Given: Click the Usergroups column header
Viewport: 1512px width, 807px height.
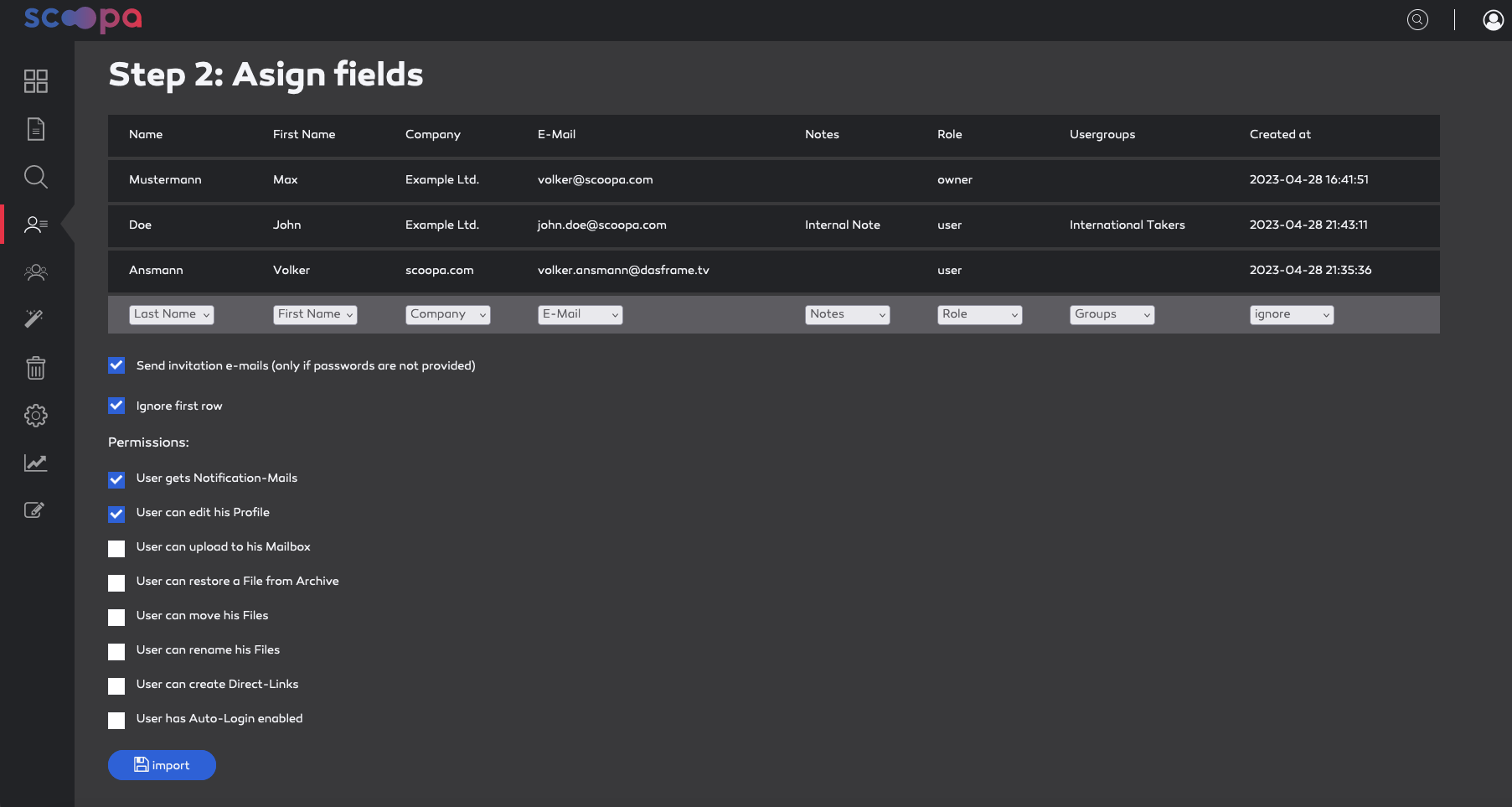Looking at the screenshot, I should pos(1102,134).
